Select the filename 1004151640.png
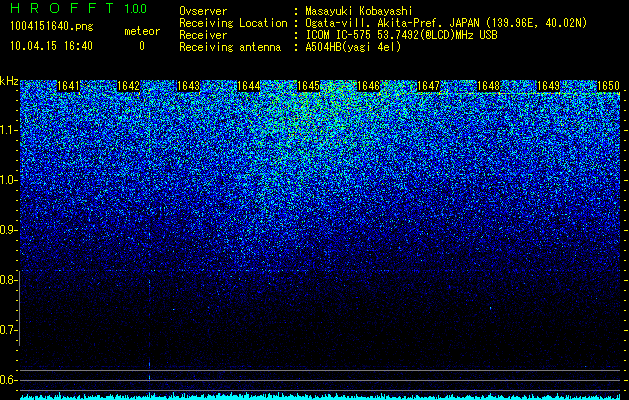This screenshot has height=400, width=629. (x=51, y=27)
